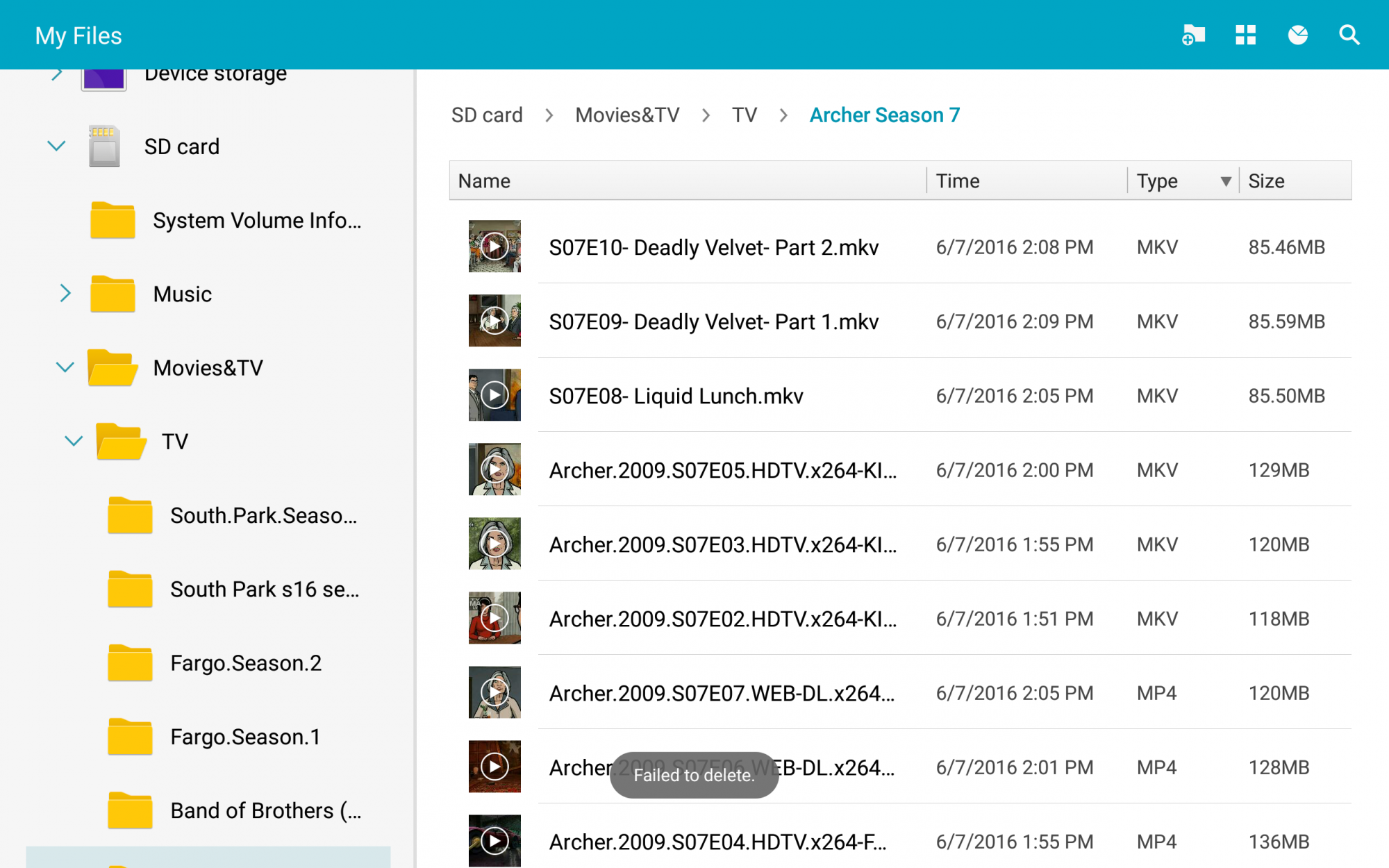Image resolution: width=1389 pixels, height=868 pixels.
Task: Click the System Volume Info folder icon
Action: point(113,220)
